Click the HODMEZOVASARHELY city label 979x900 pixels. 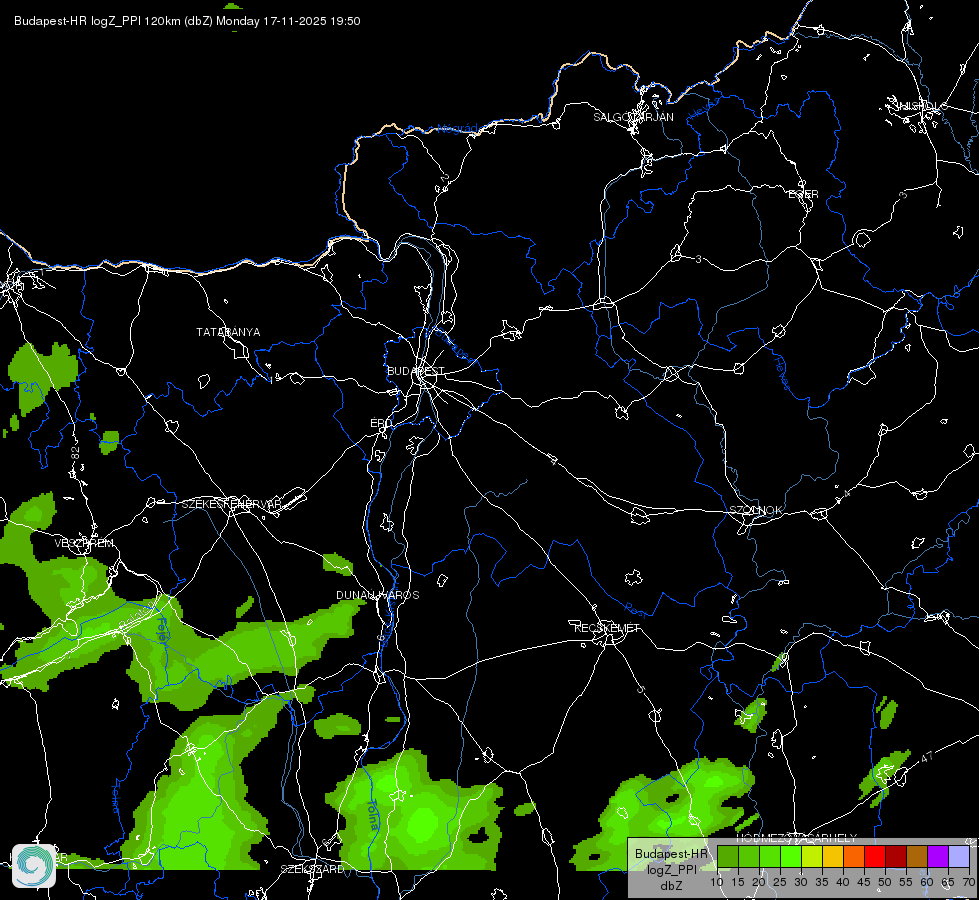[x=797, y=838]
